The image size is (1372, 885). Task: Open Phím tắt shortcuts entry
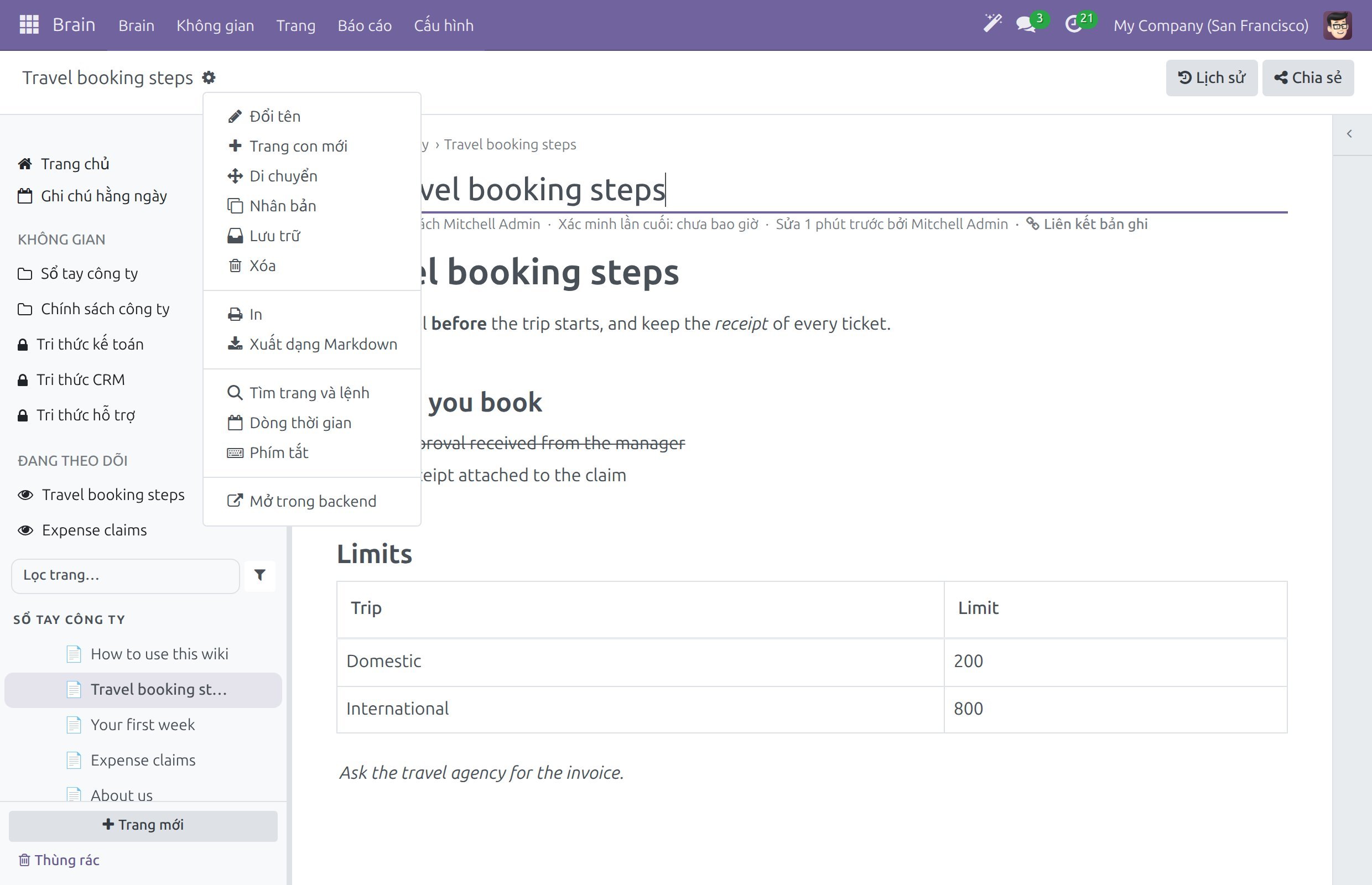(x=312, y=452)
